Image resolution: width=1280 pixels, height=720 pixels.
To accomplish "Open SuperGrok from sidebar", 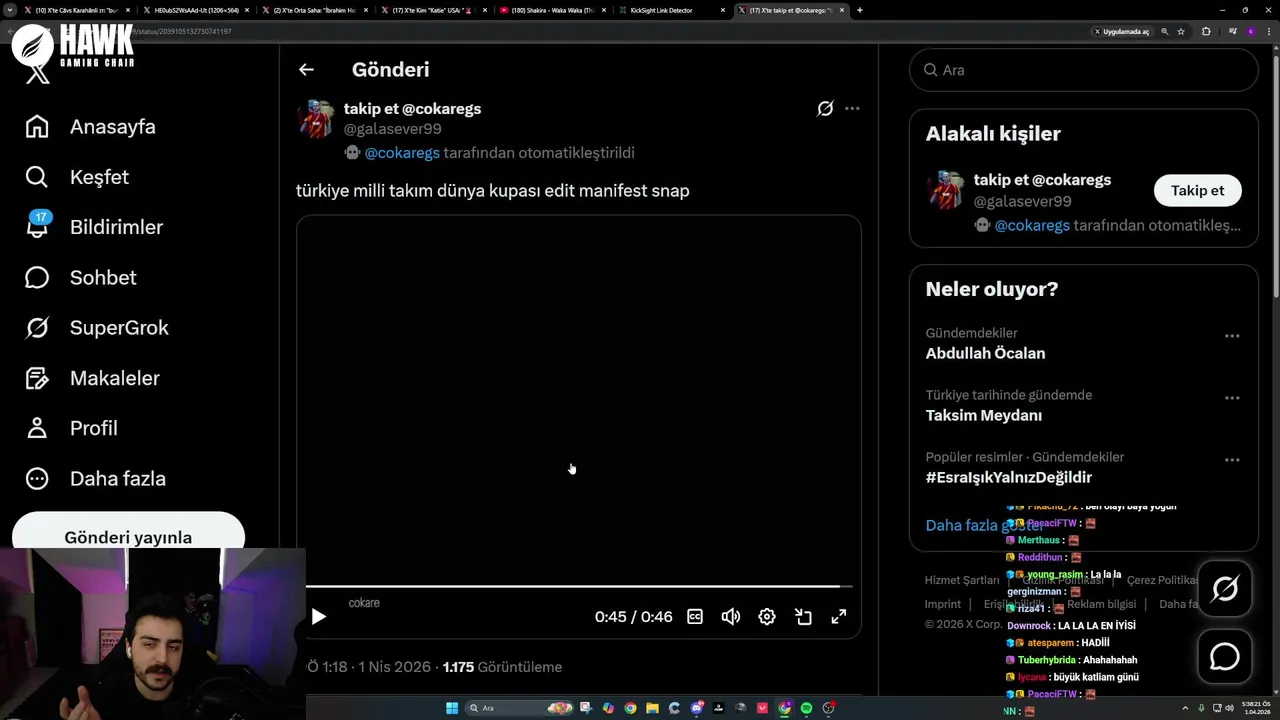I will 97,328.
